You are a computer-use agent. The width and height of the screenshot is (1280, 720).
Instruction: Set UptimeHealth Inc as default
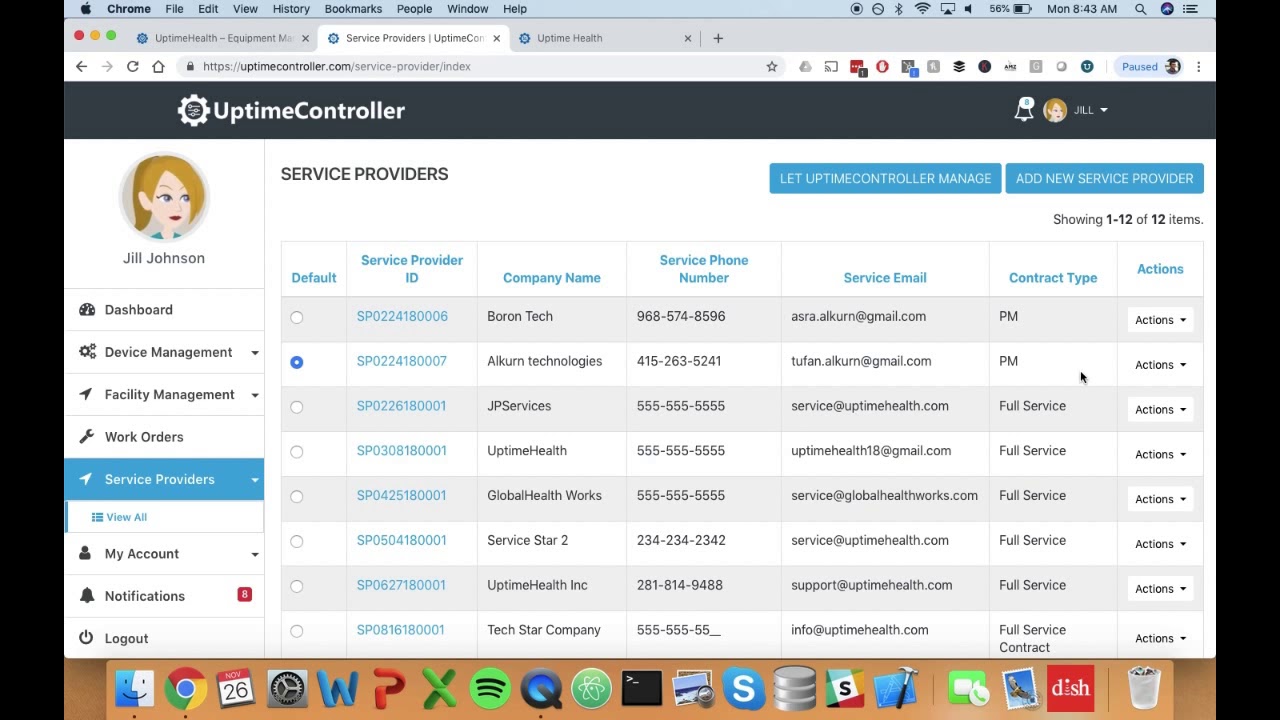pos(297,586)
